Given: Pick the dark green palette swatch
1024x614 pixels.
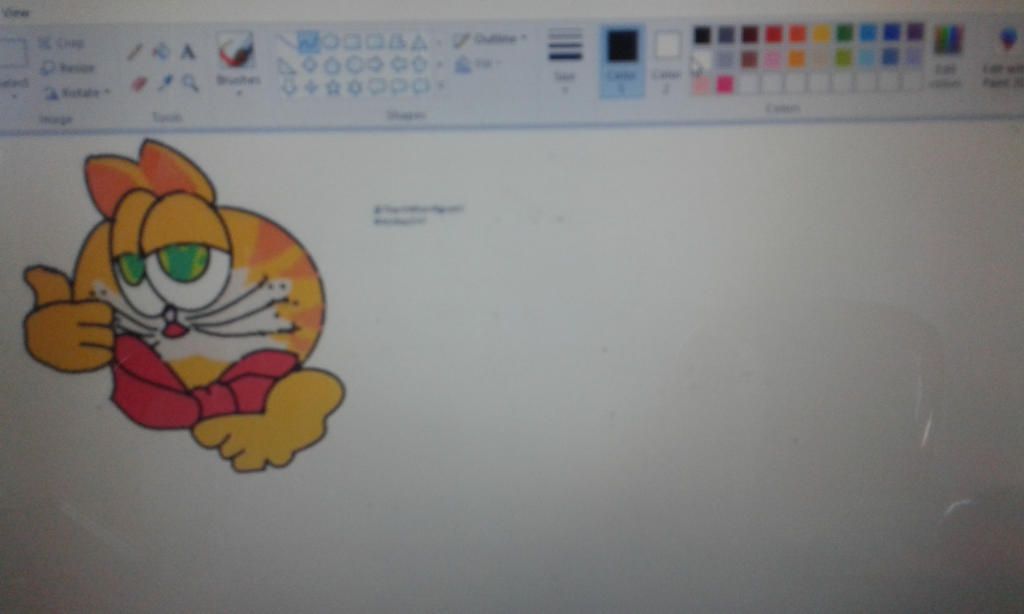Looking at the screenshot, I should (x=845, y=33).
